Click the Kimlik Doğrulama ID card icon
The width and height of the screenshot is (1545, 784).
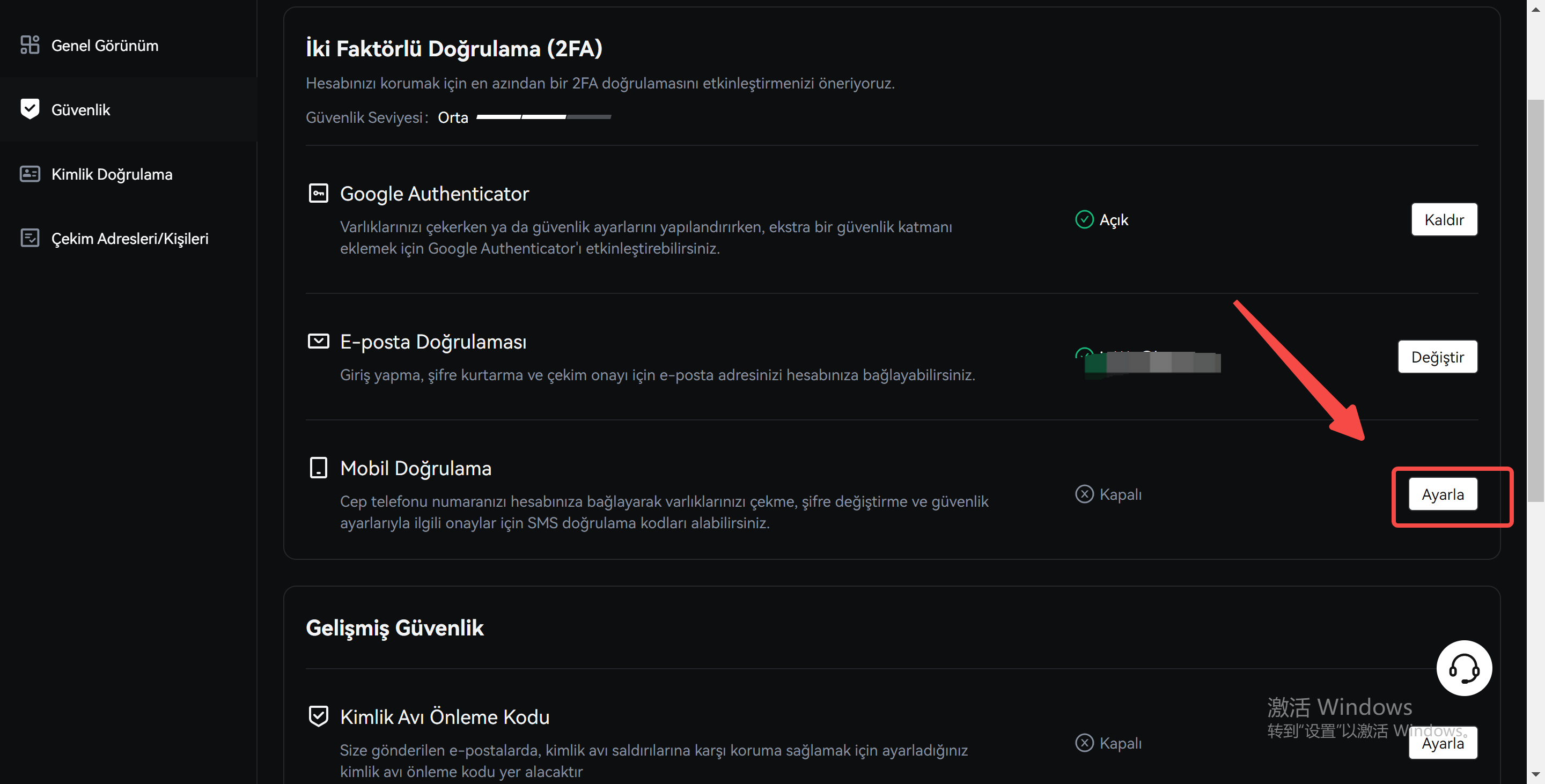(x=30, y=174)
